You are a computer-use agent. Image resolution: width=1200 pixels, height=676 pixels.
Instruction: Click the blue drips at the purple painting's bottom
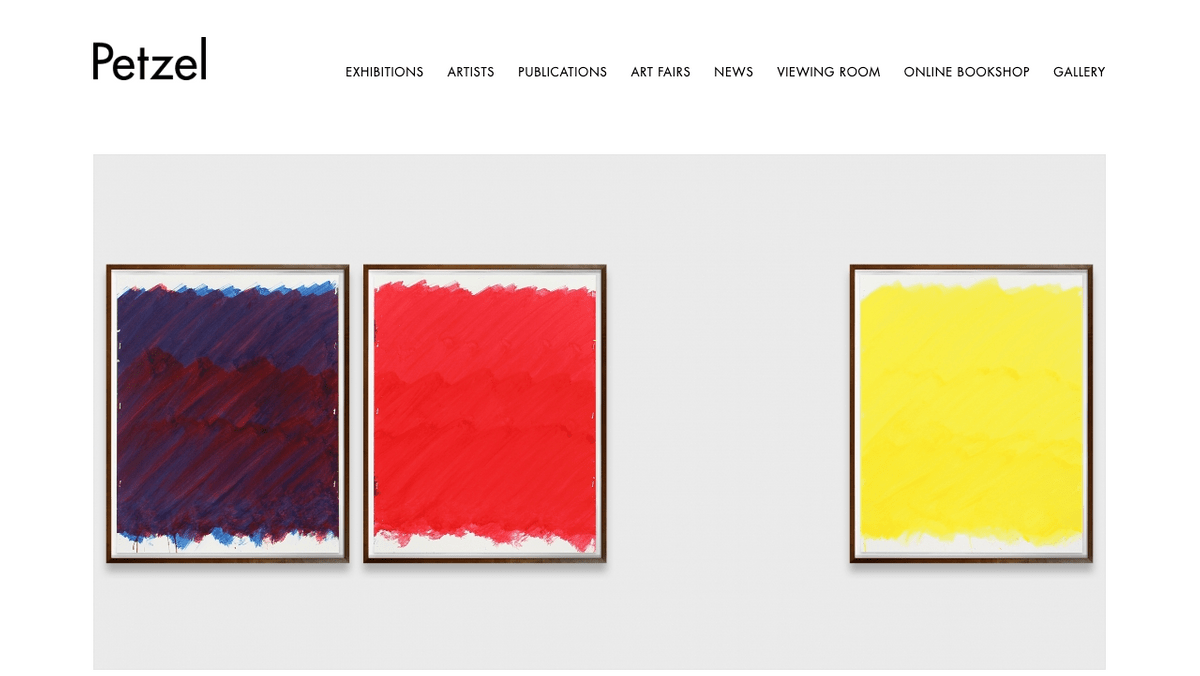click(x=228, y=538)
